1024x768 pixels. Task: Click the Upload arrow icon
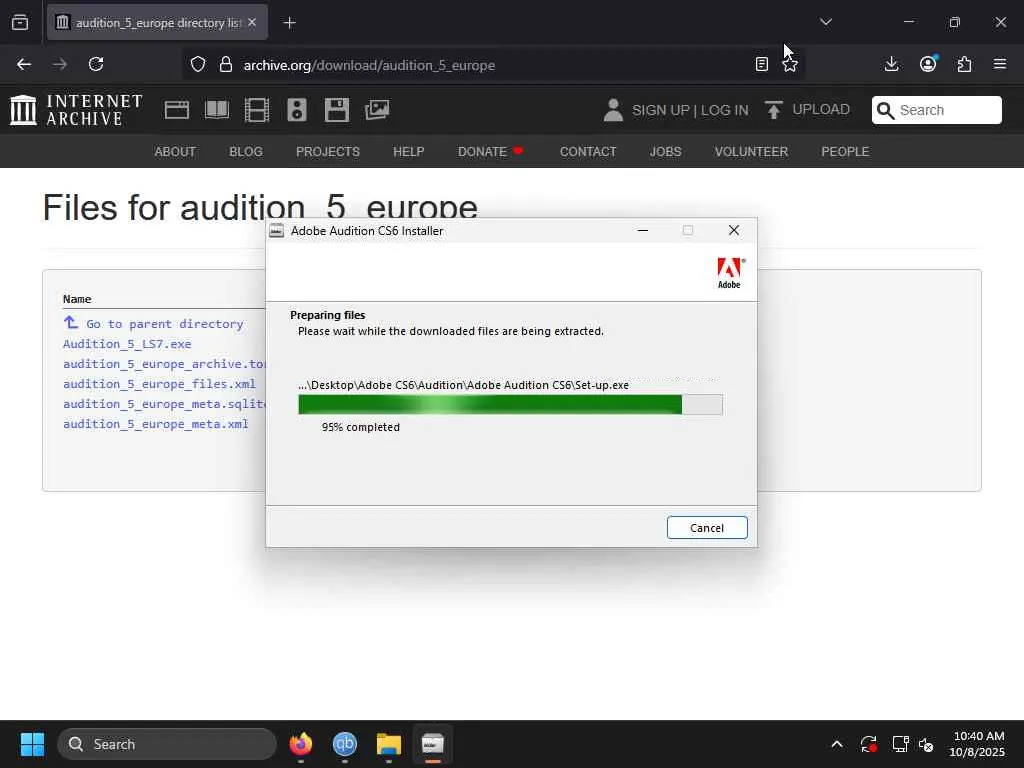[773, 110]
